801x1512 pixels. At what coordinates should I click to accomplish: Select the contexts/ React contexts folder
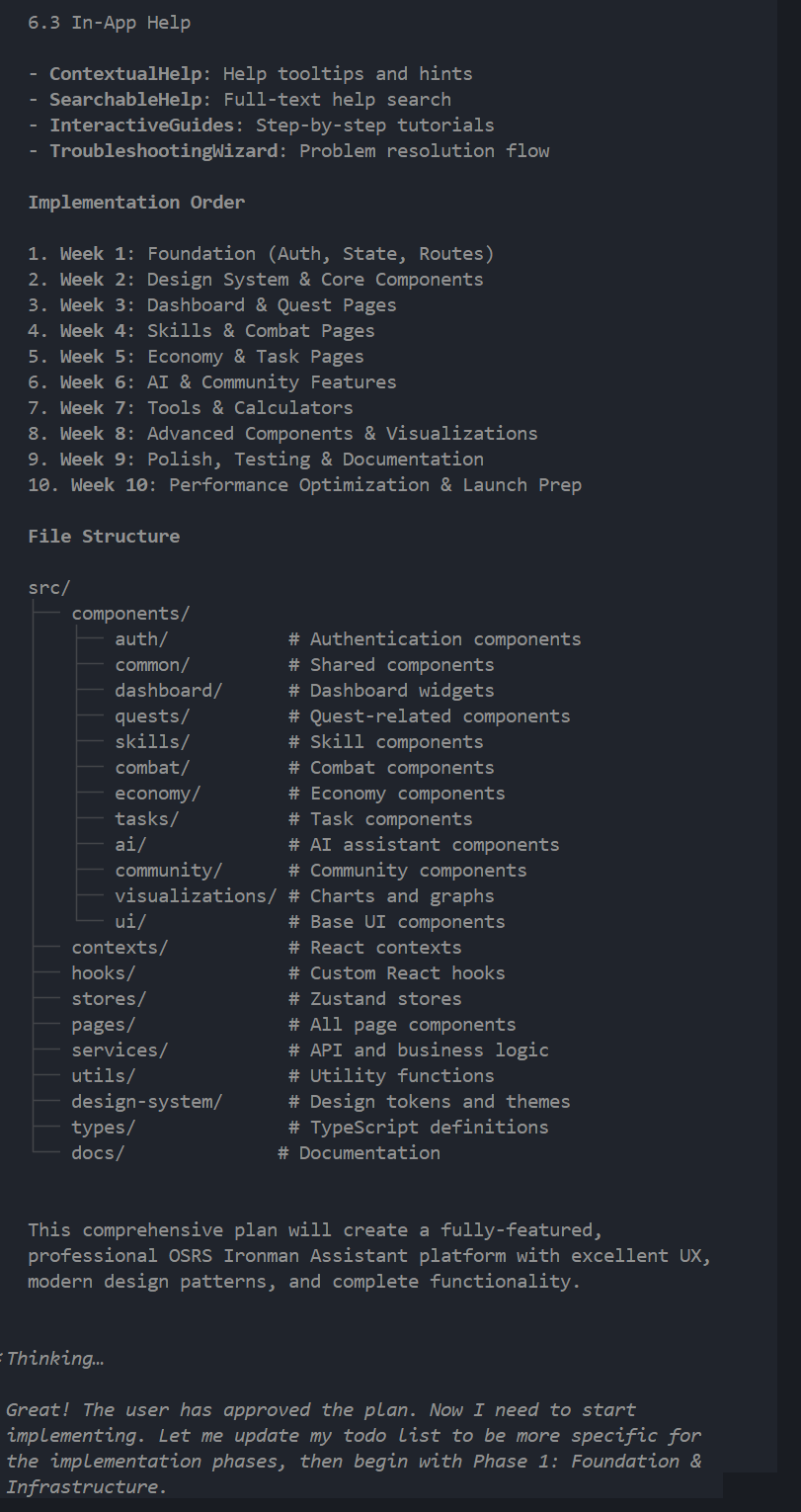click(x=119, y=947)
